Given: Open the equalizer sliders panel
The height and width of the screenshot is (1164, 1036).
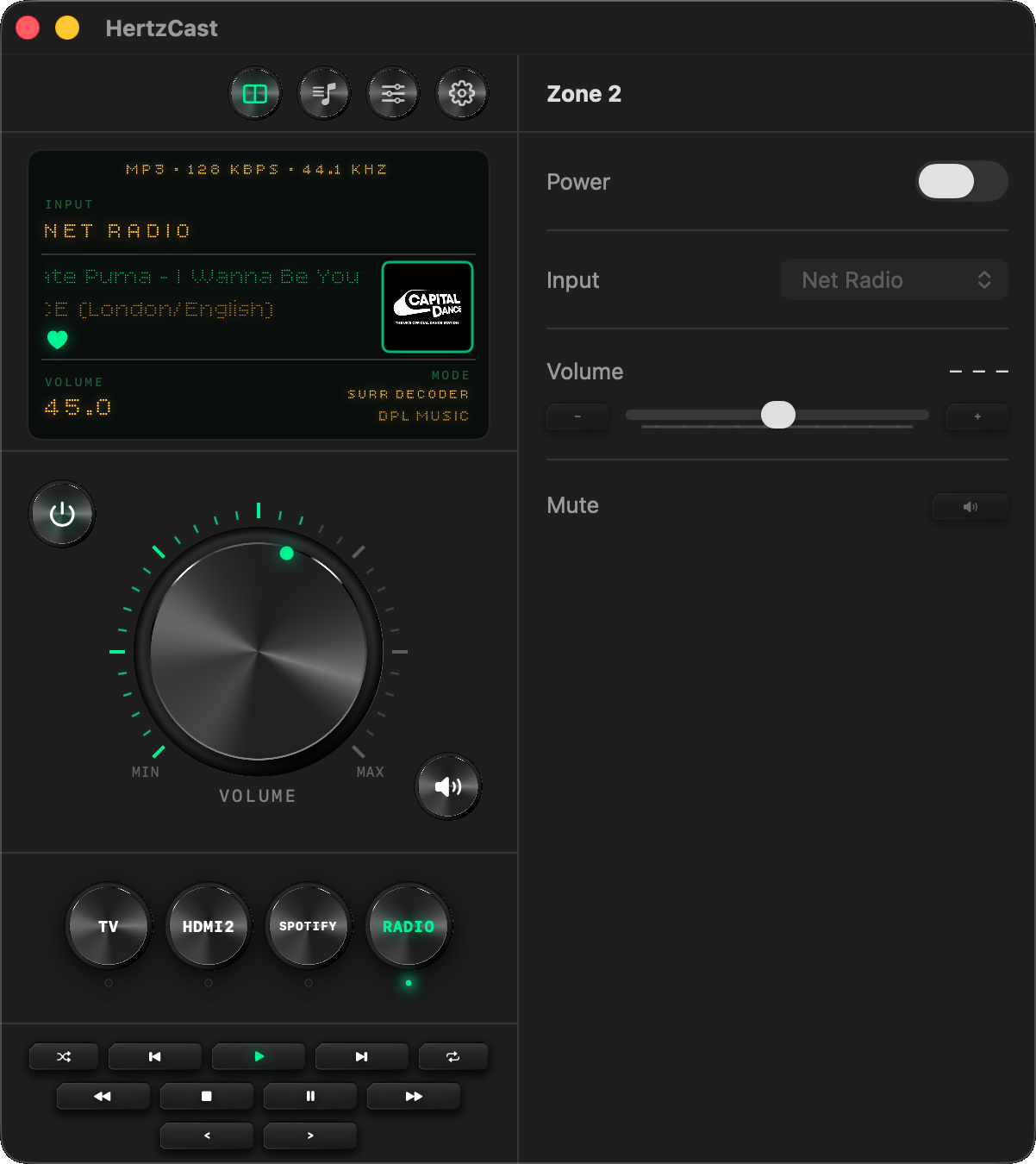Looking at the screenshot, I should pyautogui.click(x=393, y=94).
